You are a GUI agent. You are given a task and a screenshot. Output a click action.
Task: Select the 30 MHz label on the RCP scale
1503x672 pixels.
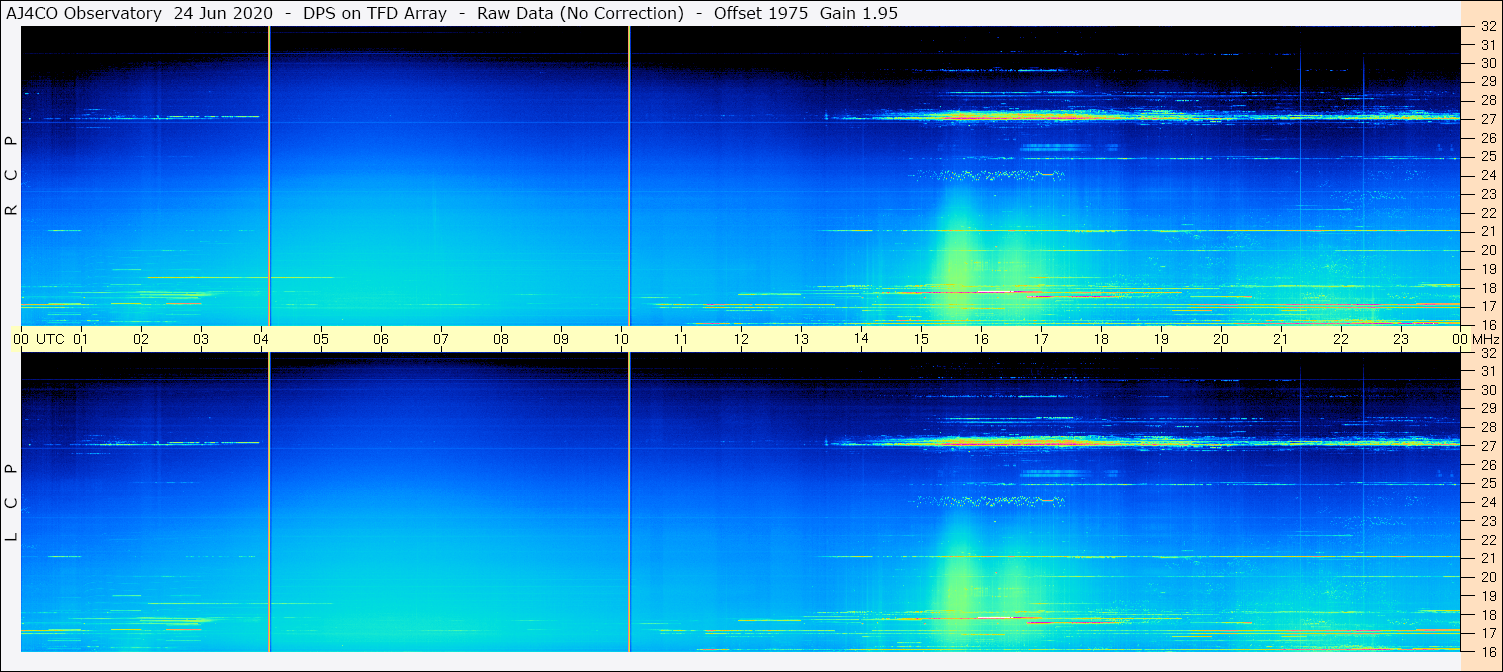pyautogui.click(x=1488, y=63)
